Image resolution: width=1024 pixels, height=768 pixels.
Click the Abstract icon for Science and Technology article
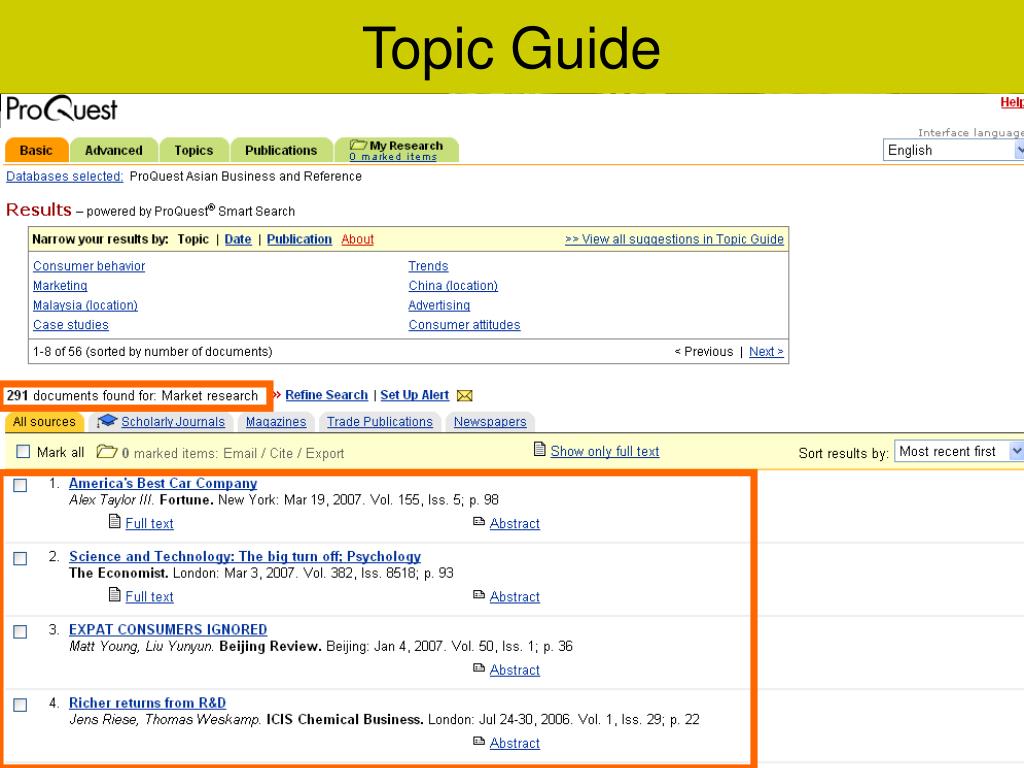point(479,595)
